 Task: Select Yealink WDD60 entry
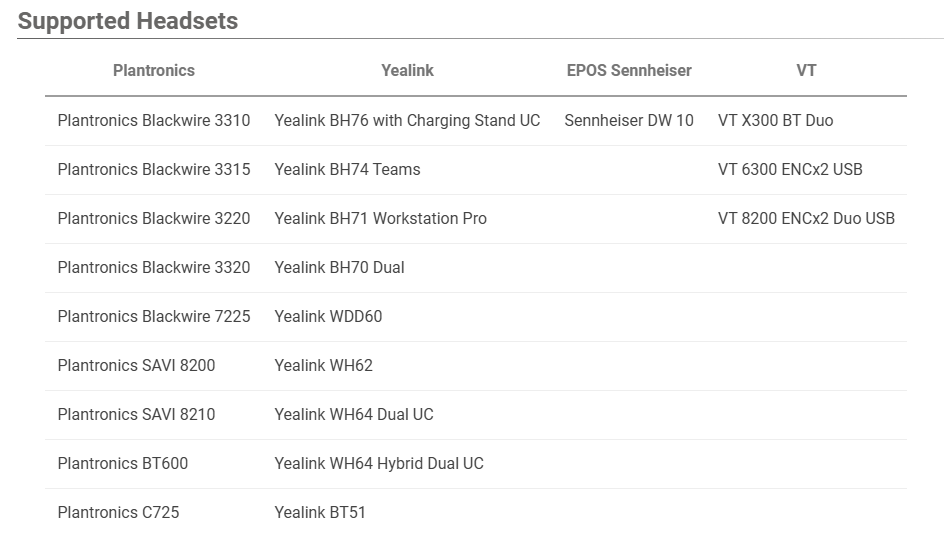click(x=328, y=316)
